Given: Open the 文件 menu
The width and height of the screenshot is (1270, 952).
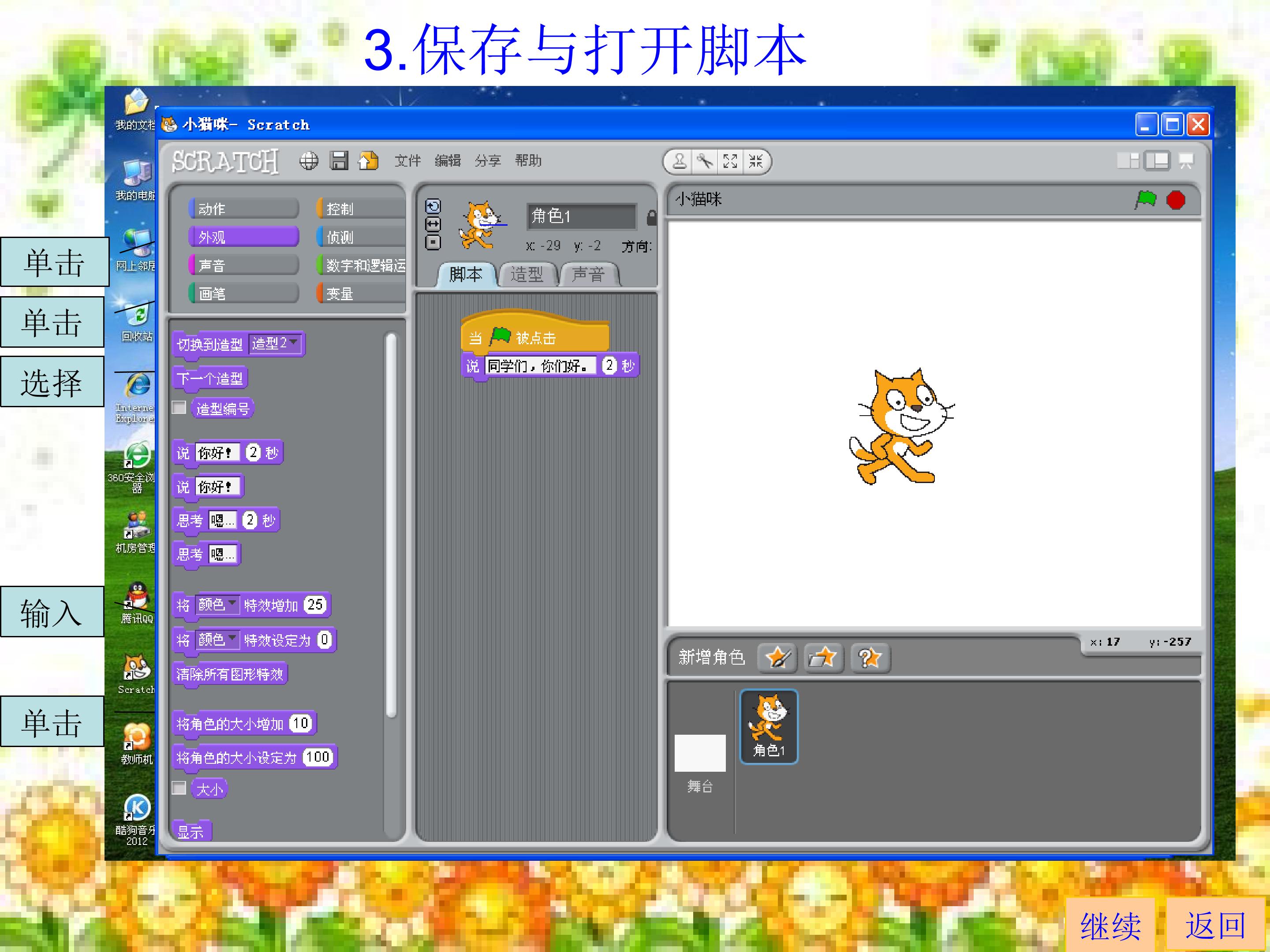Looking at the screenshot, I should click(407, 161).
